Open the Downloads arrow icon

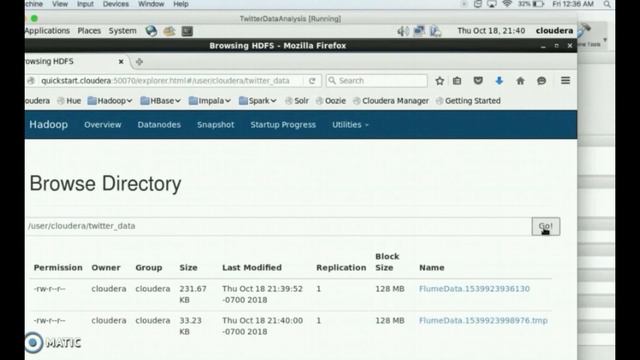tap(499, 81)
